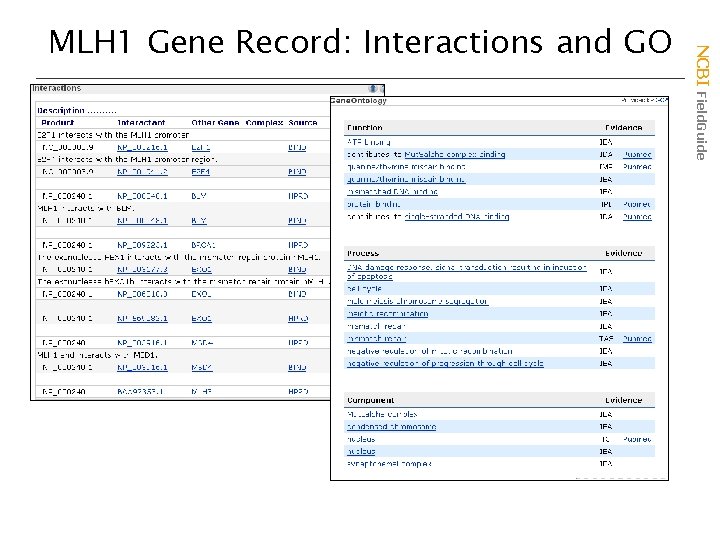
Task: Select the synaptonemal complex component row
Action: [x=499, y=464]
